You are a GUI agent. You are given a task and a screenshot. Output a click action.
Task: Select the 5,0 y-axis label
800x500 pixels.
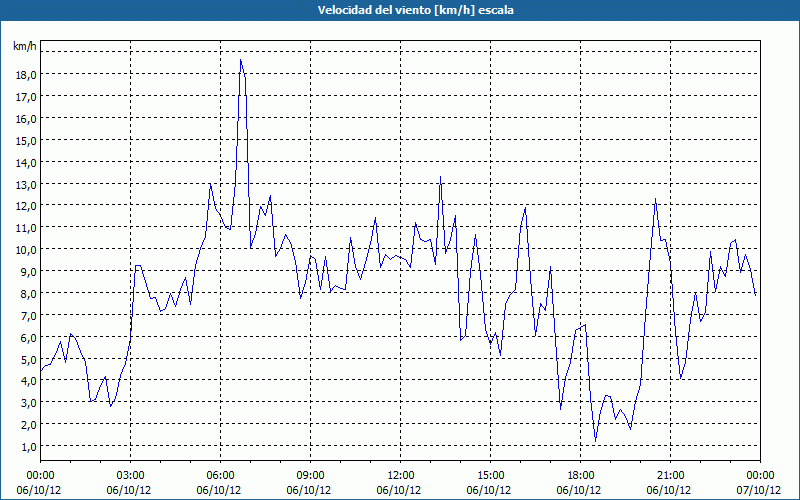29,360
